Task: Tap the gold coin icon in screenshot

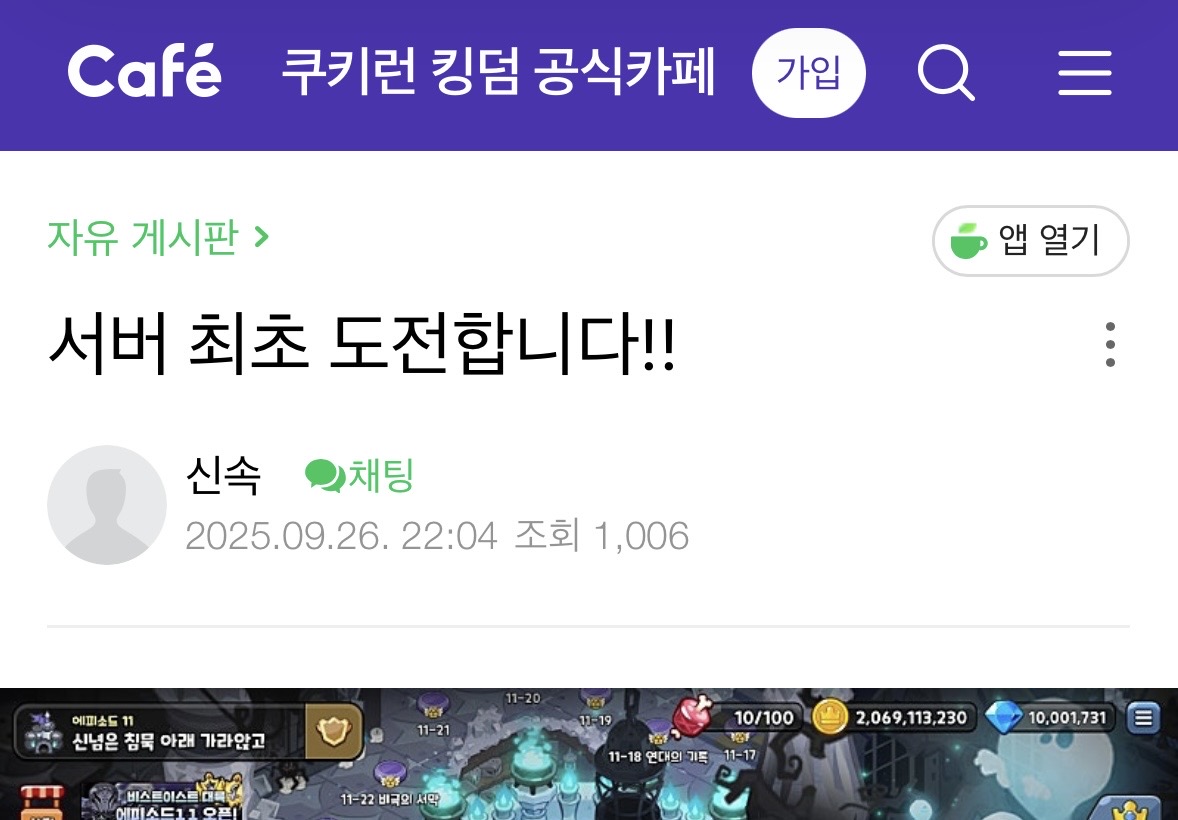Action: (829, 717)
